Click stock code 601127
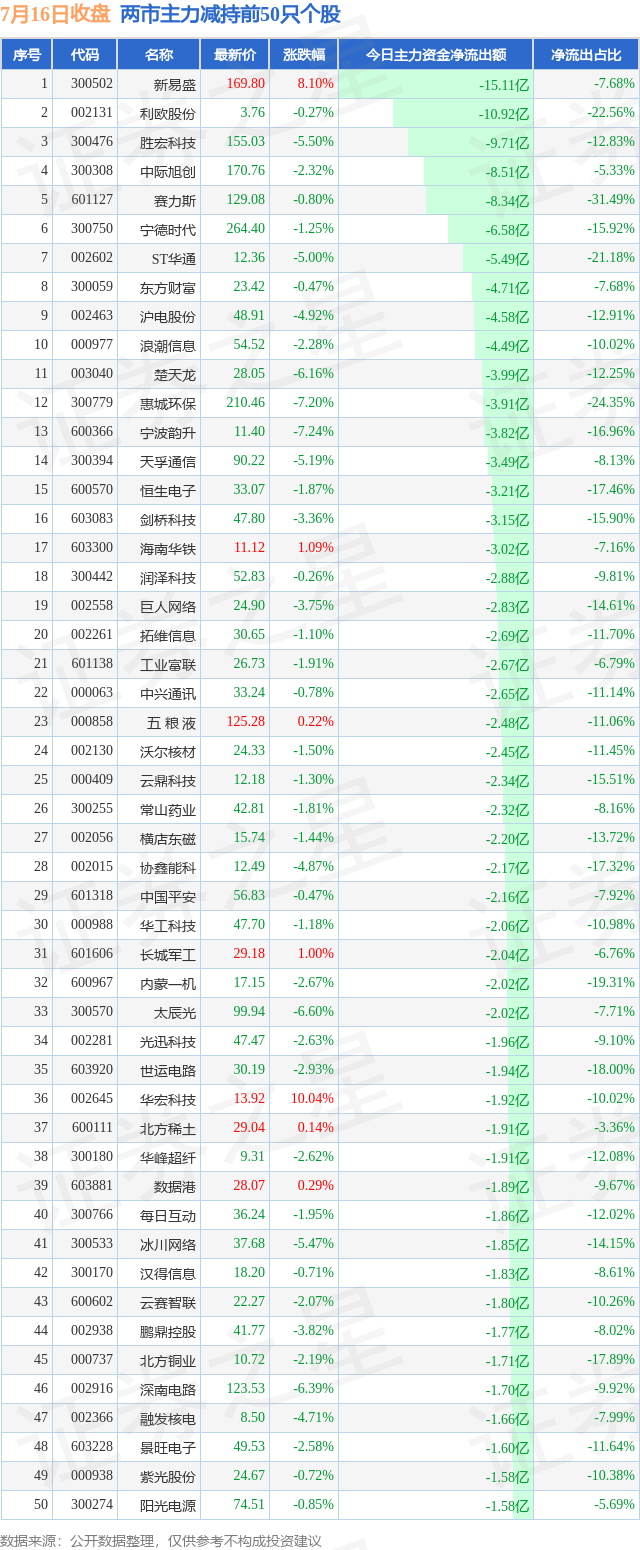Viewport: 640px width, 1550px height. pos(91,201)
